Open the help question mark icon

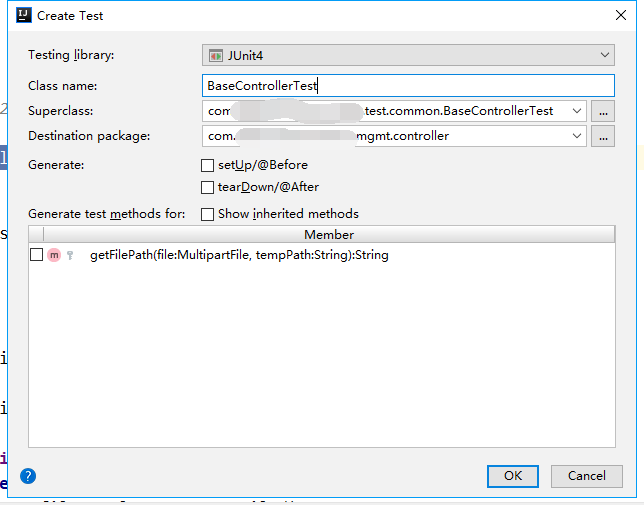[28, 476]
